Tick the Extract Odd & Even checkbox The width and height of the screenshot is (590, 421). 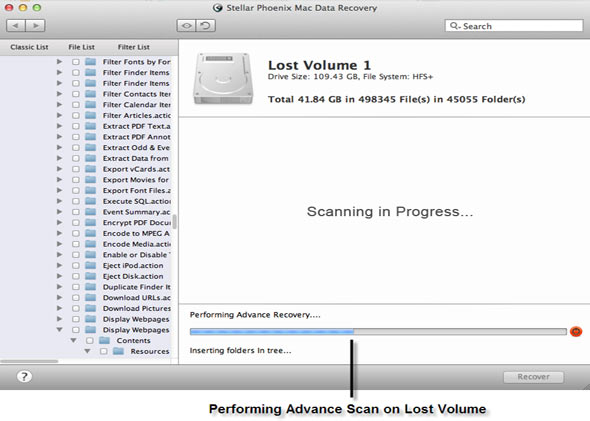point(76,147)
